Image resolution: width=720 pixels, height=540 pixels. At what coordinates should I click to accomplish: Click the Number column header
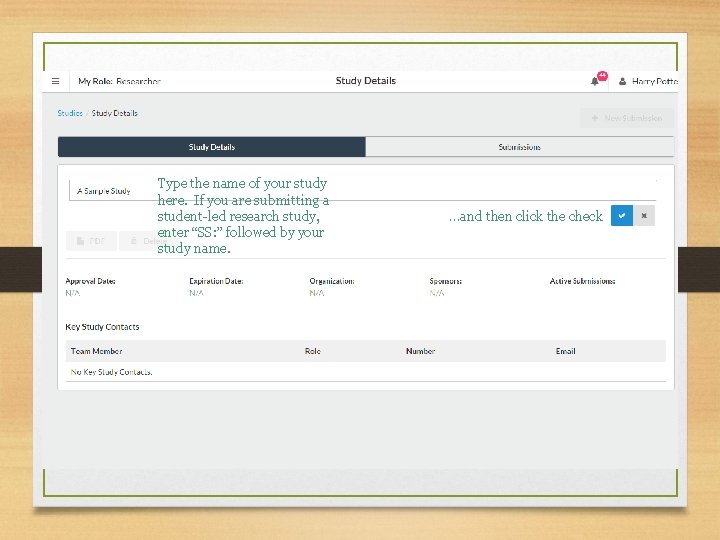click(420, 351)
